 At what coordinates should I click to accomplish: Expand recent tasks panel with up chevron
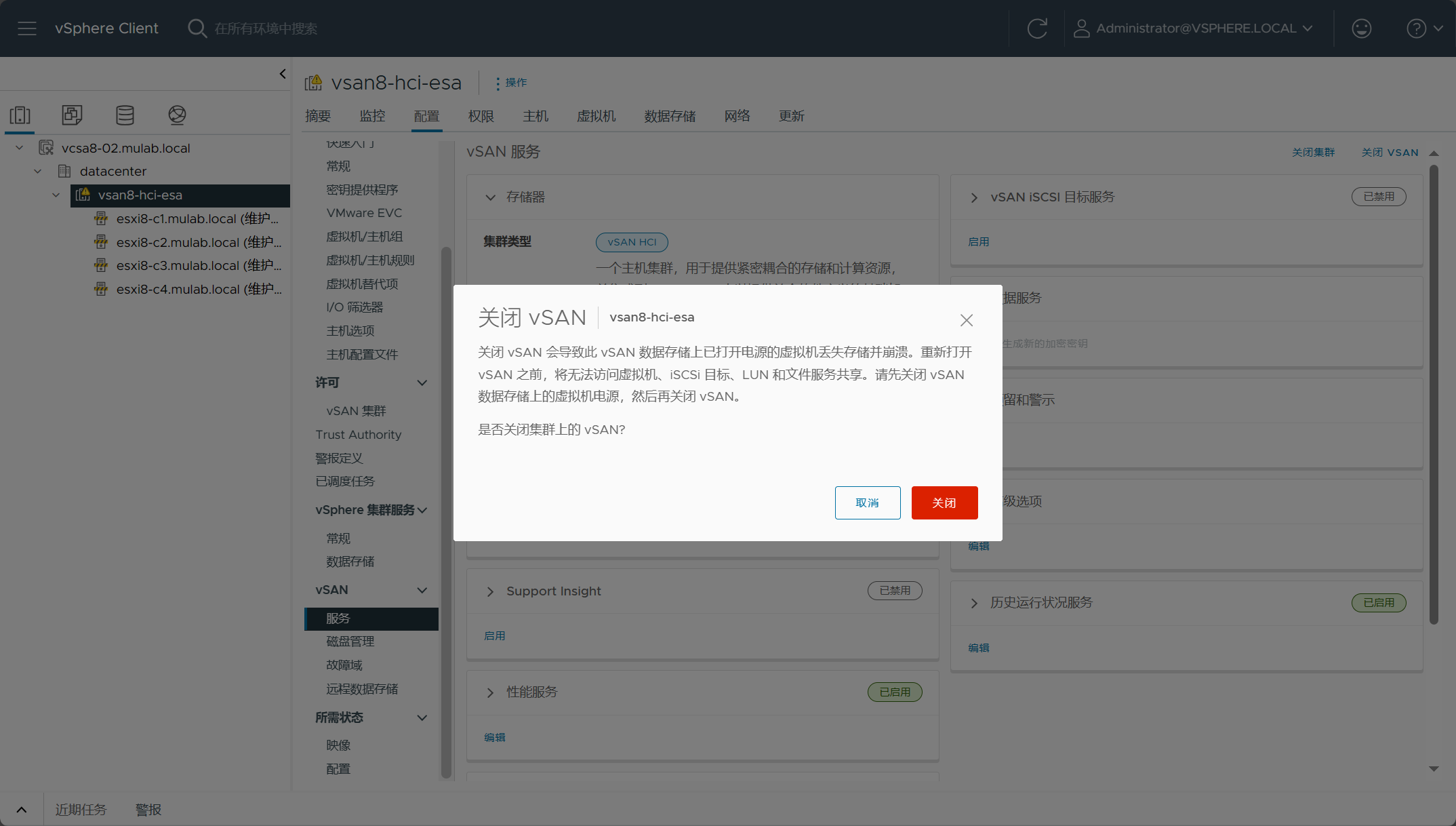coord(22,810)
